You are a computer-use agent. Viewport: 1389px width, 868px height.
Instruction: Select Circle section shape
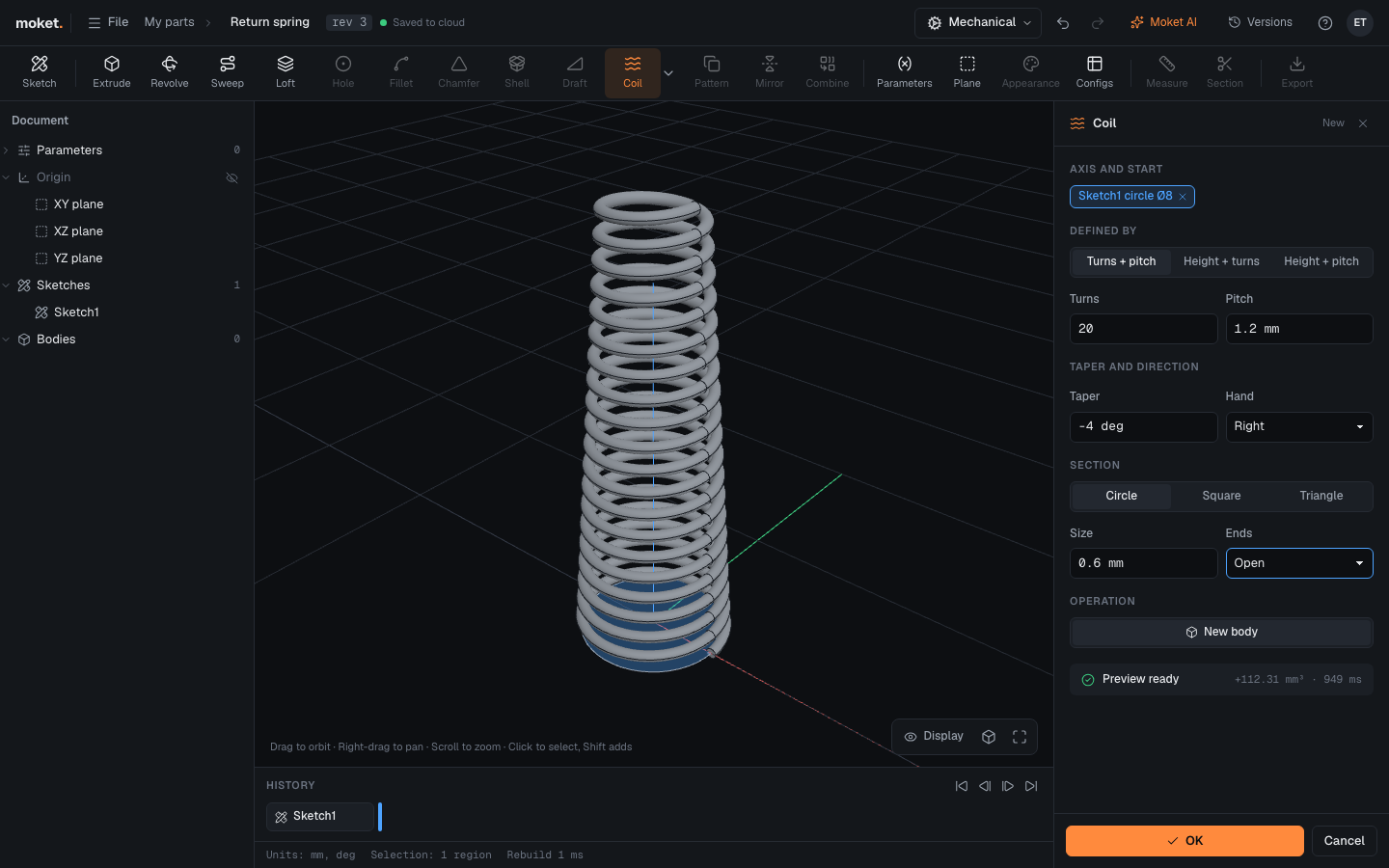[1122, 496]
